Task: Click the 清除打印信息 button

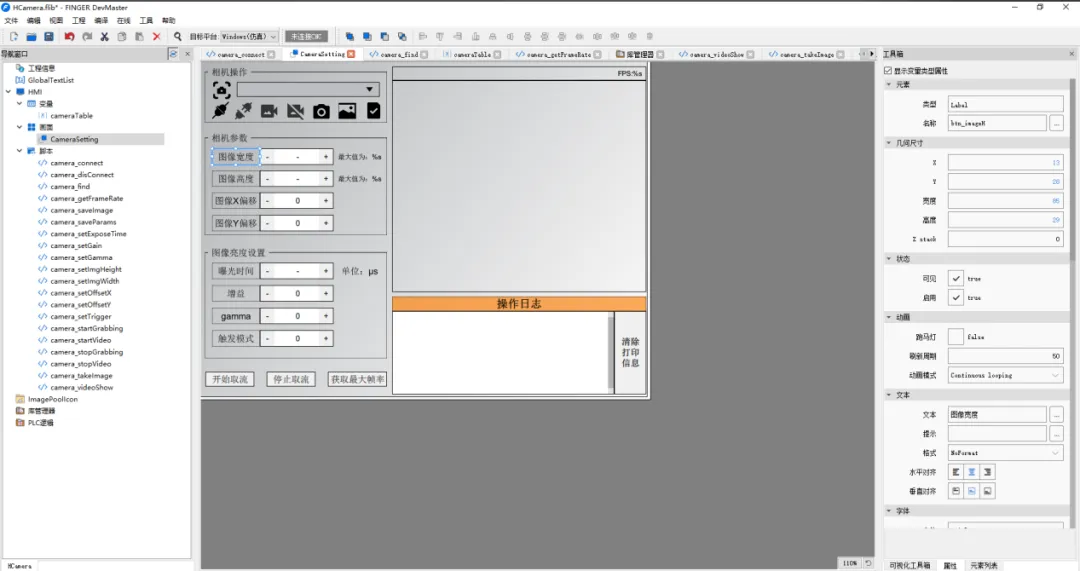Action: (630, 352)
